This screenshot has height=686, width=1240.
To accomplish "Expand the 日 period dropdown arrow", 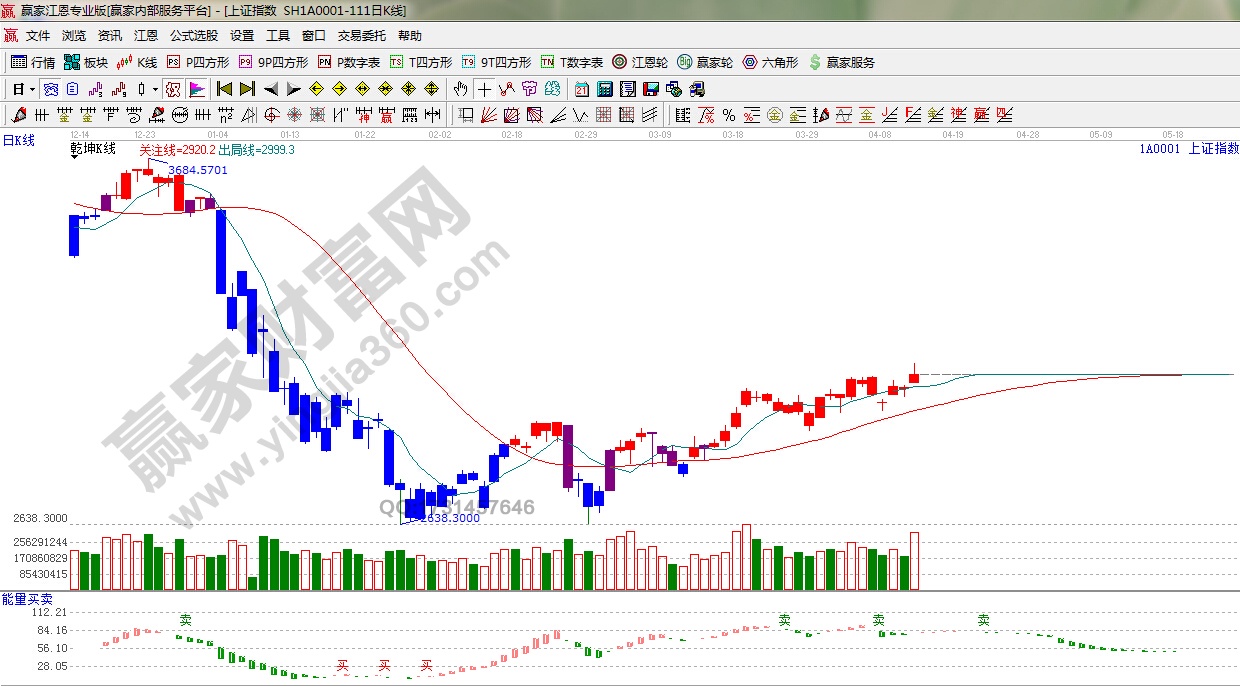I will 32,89.
